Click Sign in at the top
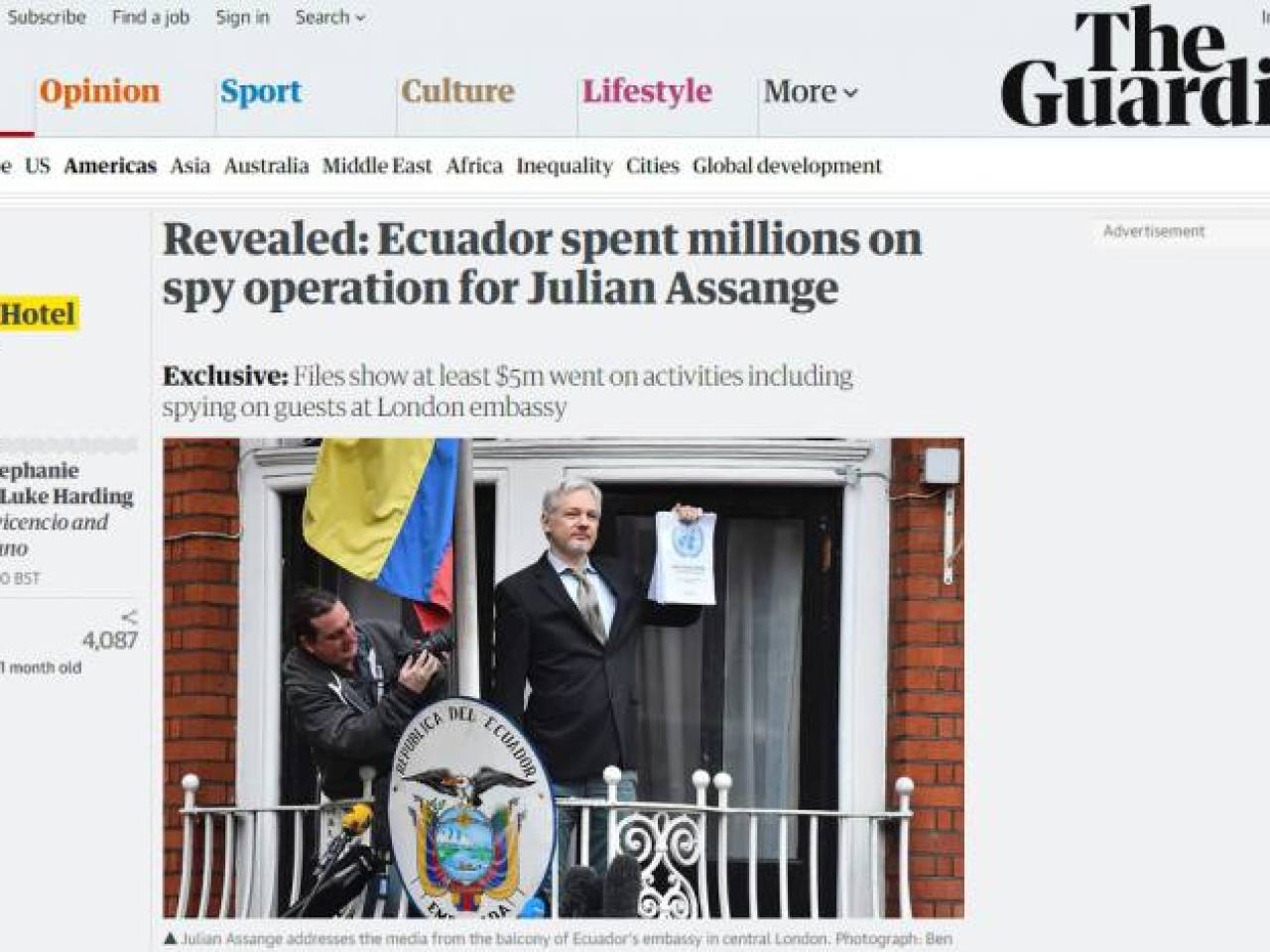The width and height of the screenshot is (1270, 952). [x=243, y=17]
